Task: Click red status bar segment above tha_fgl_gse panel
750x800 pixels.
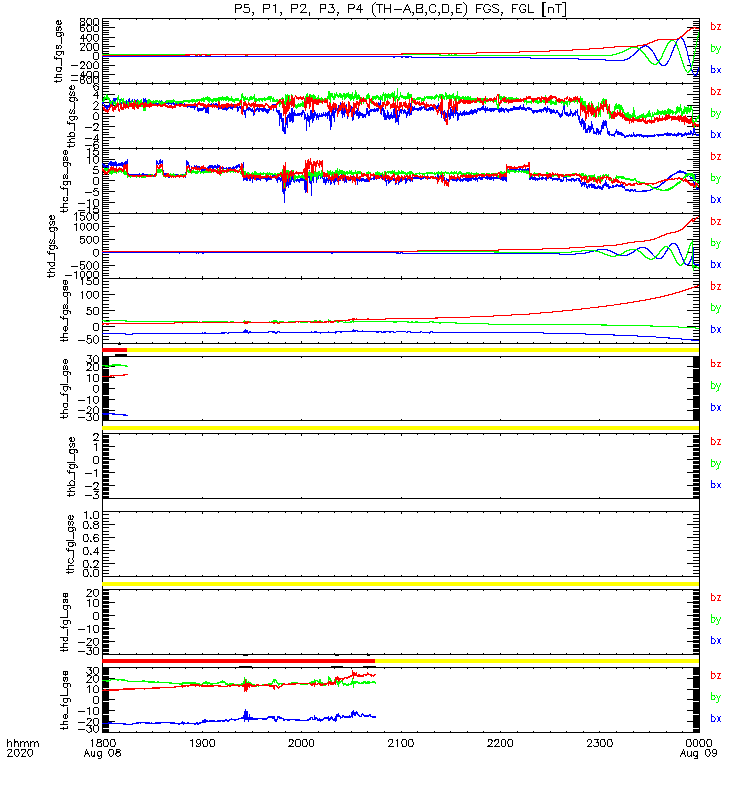Action: (115, 350)
